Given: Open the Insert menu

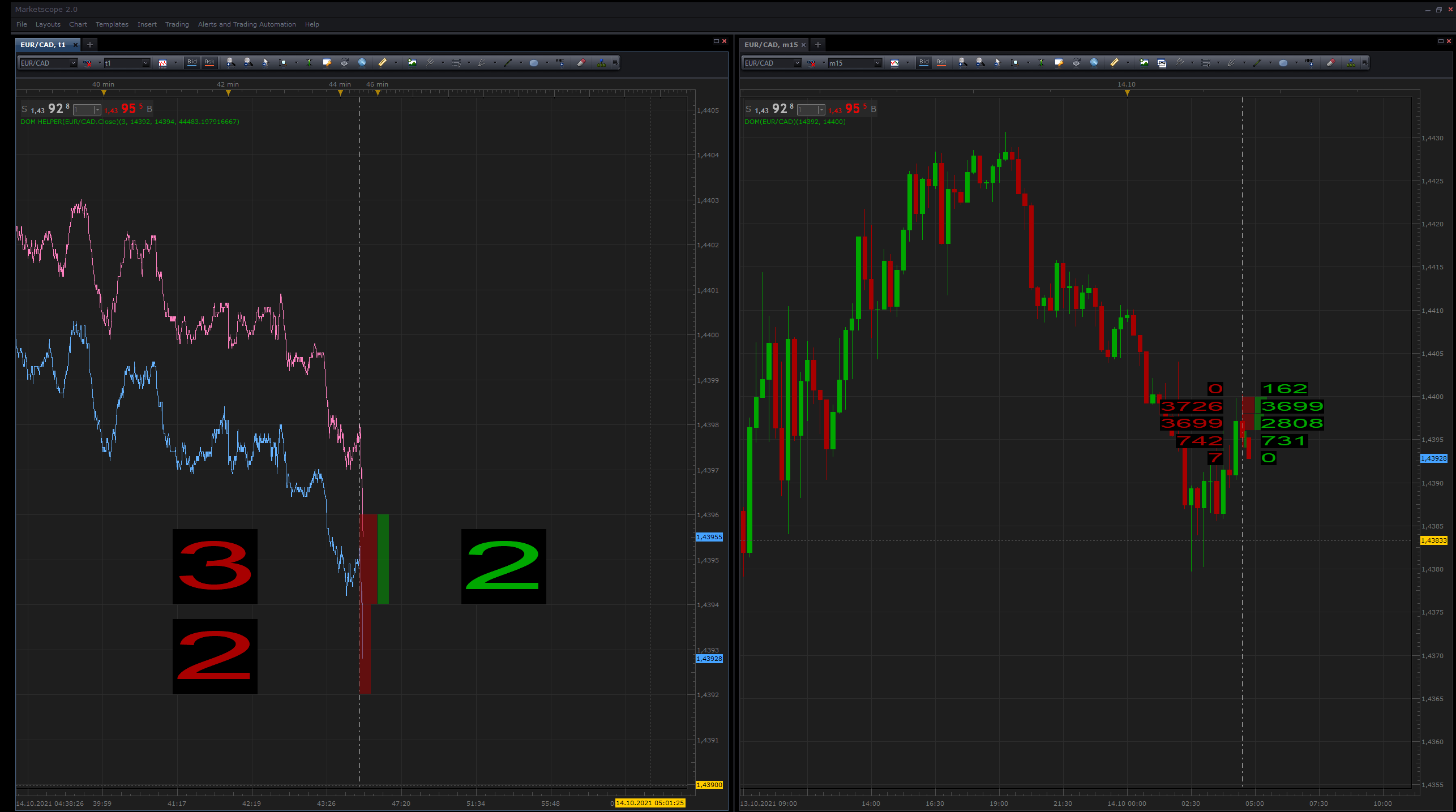Looking at the screenshot, I should pos(147,24).
